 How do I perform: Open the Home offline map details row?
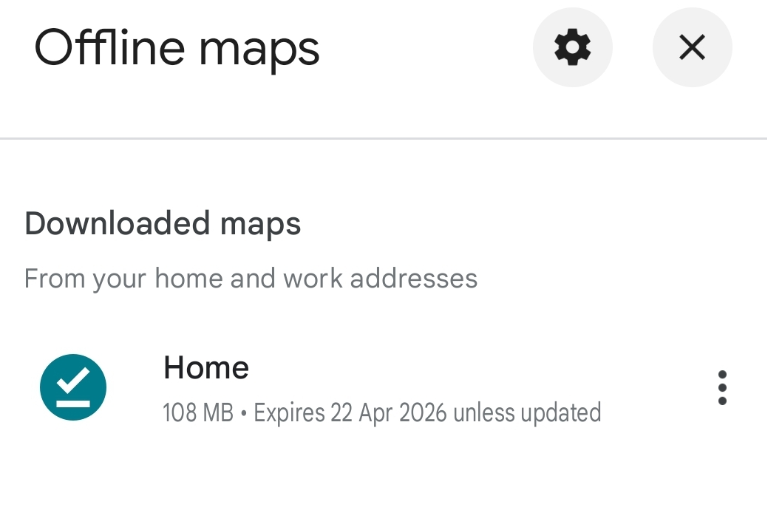coord(384,388)
